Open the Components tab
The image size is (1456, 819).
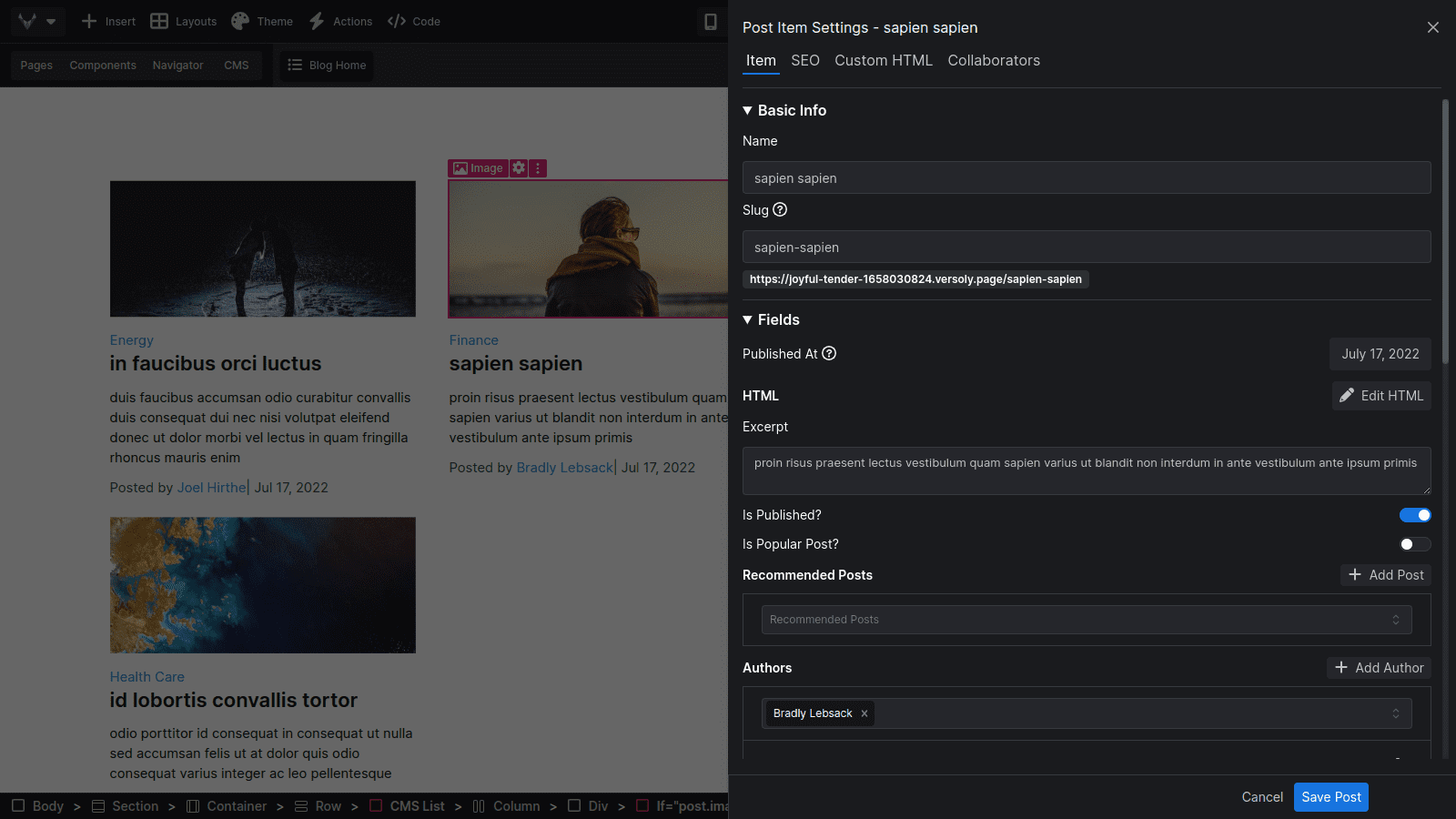pyautogui.click(x=103, y=65)
